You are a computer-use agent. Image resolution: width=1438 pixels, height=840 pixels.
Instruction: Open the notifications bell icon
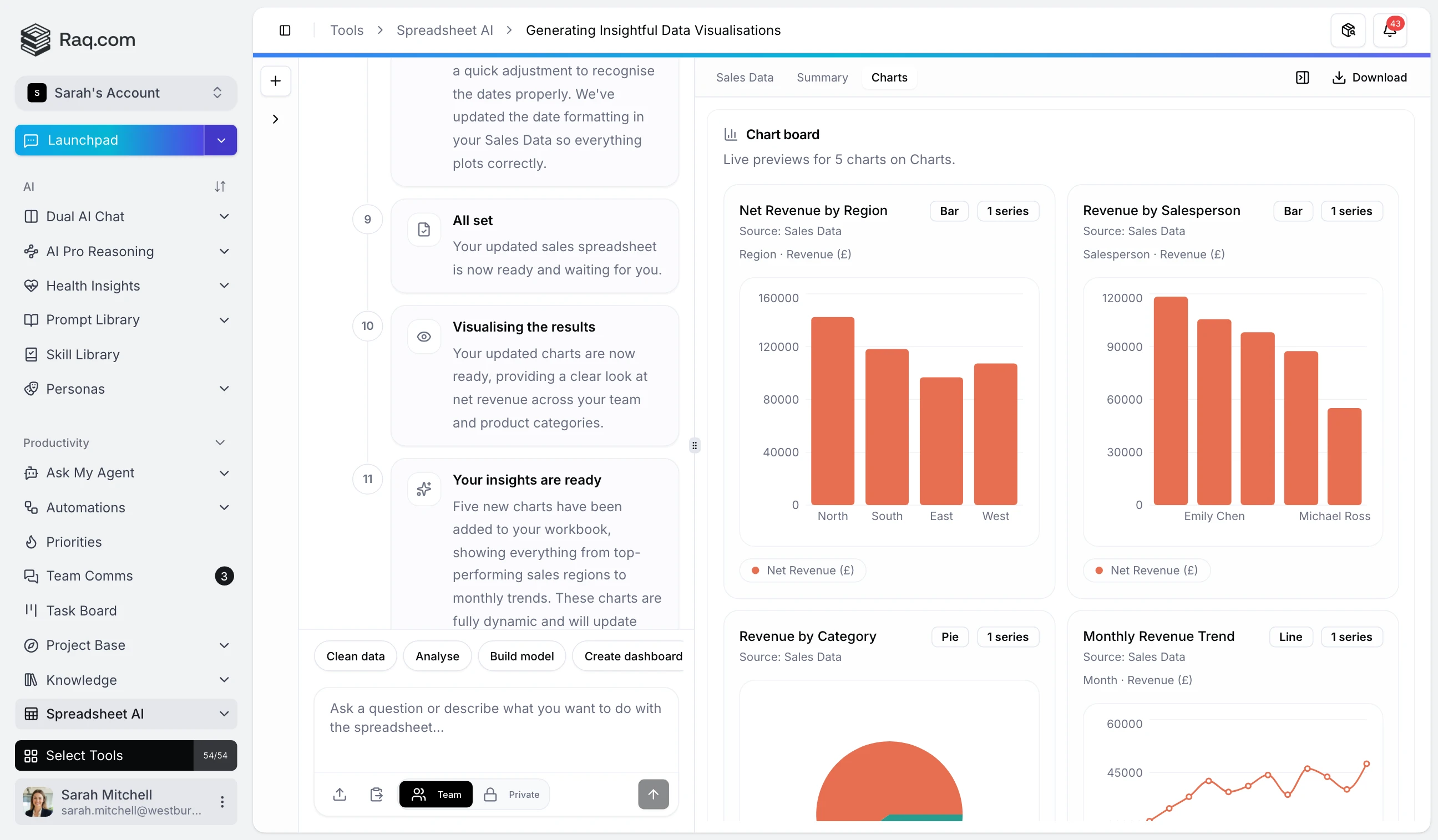tap(1389, 30)
